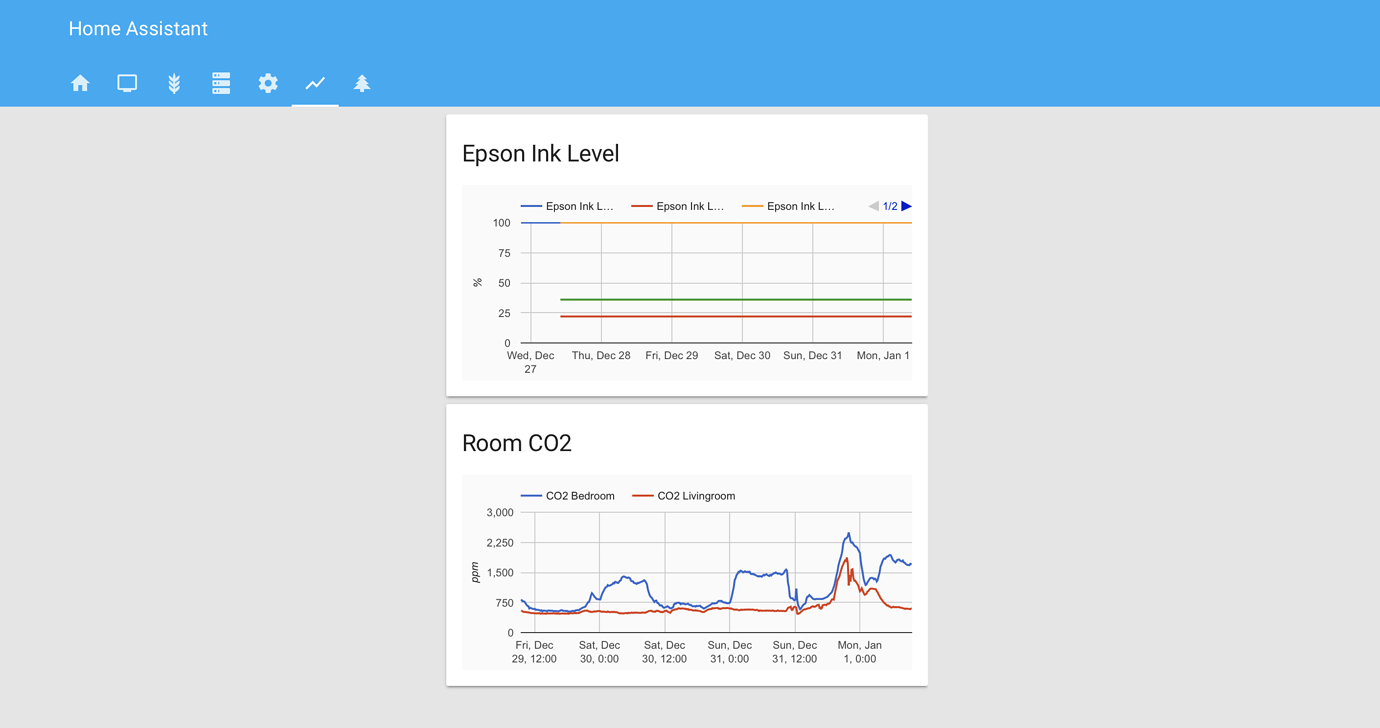Image resolution: width=1380 pixels, height=728 pixels.
Task: Open the Home Assistant overview home icon
Action: [80, 83]
